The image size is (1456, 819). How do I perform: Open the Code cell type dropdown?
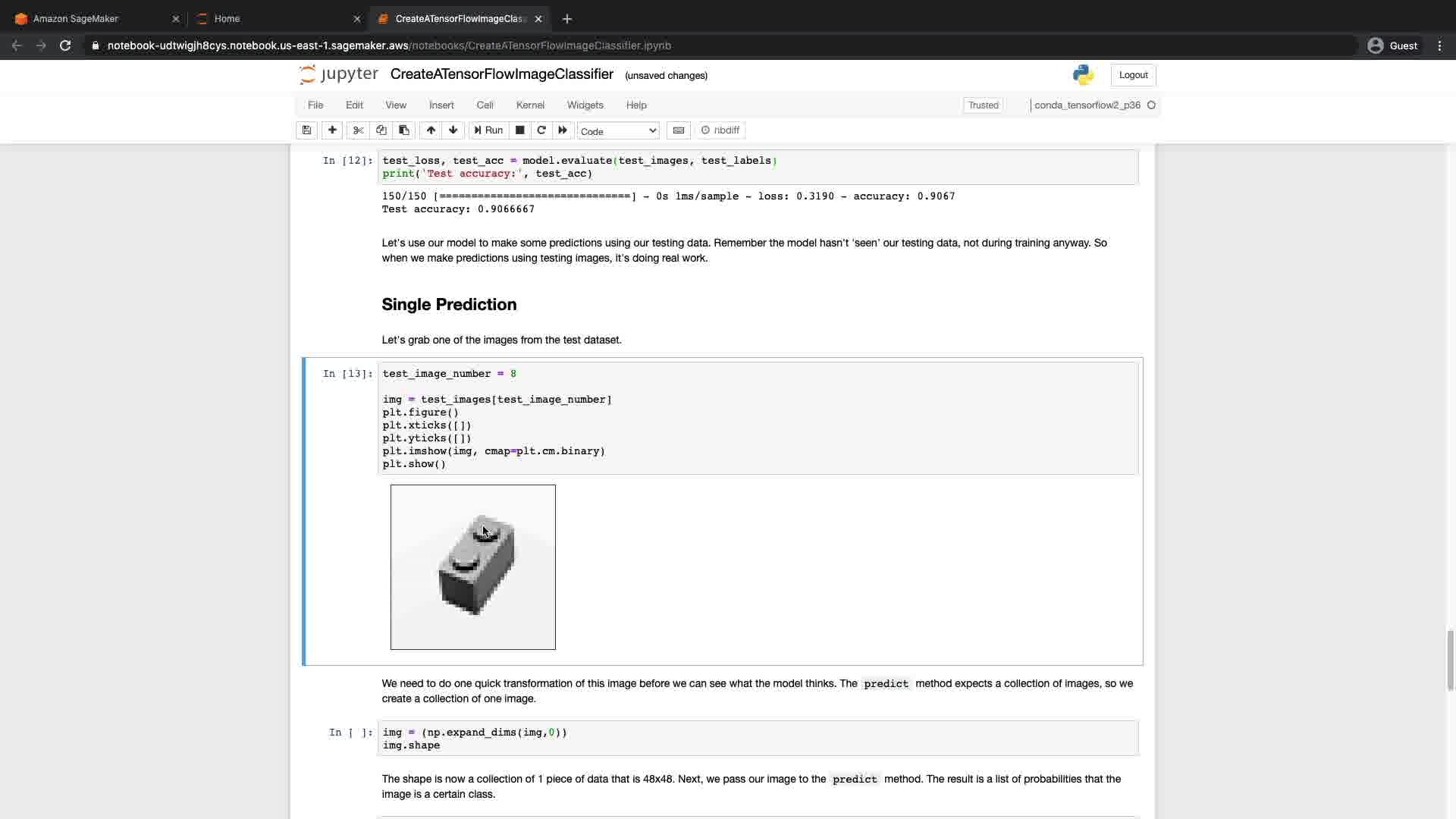click(x=618, y=131)
